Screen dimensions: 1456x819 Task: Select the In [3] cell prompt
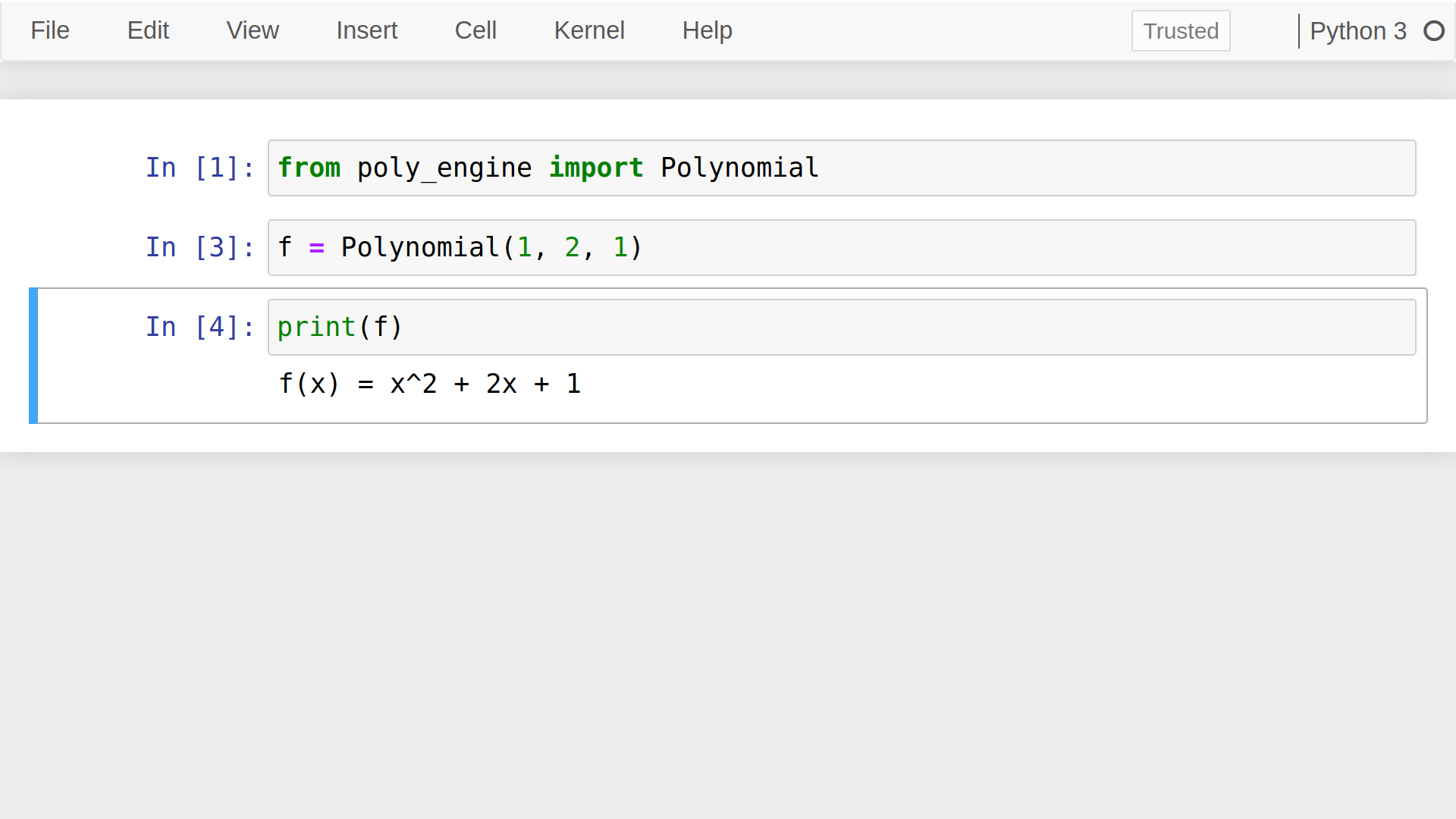click(199, 247)
